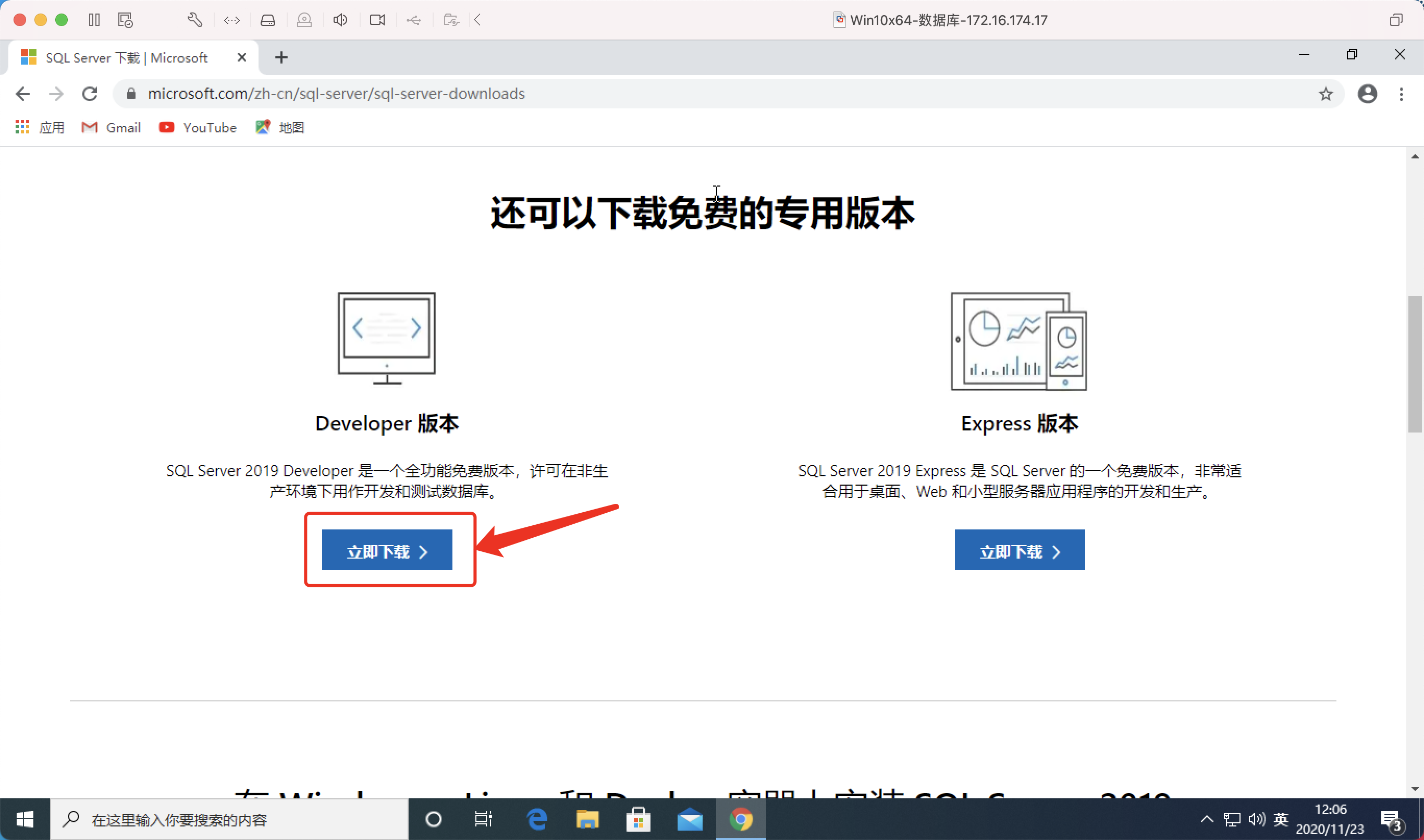Click the red close button of VM window
The width and height of the screenshot is (1424, 840).
point(20,20)
